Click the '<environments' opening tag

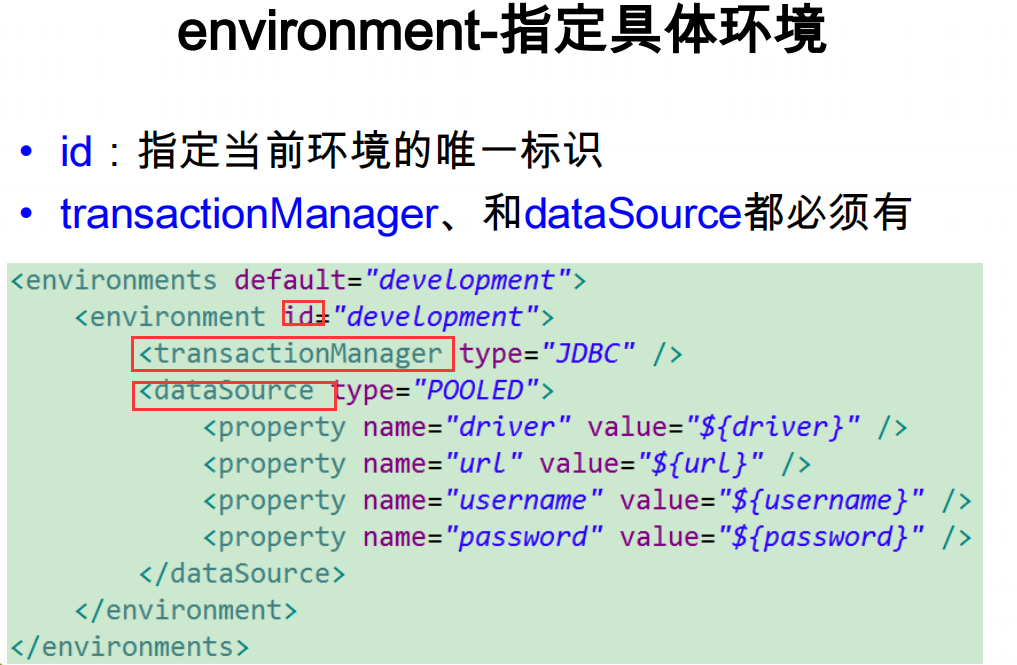click(114, 280)
